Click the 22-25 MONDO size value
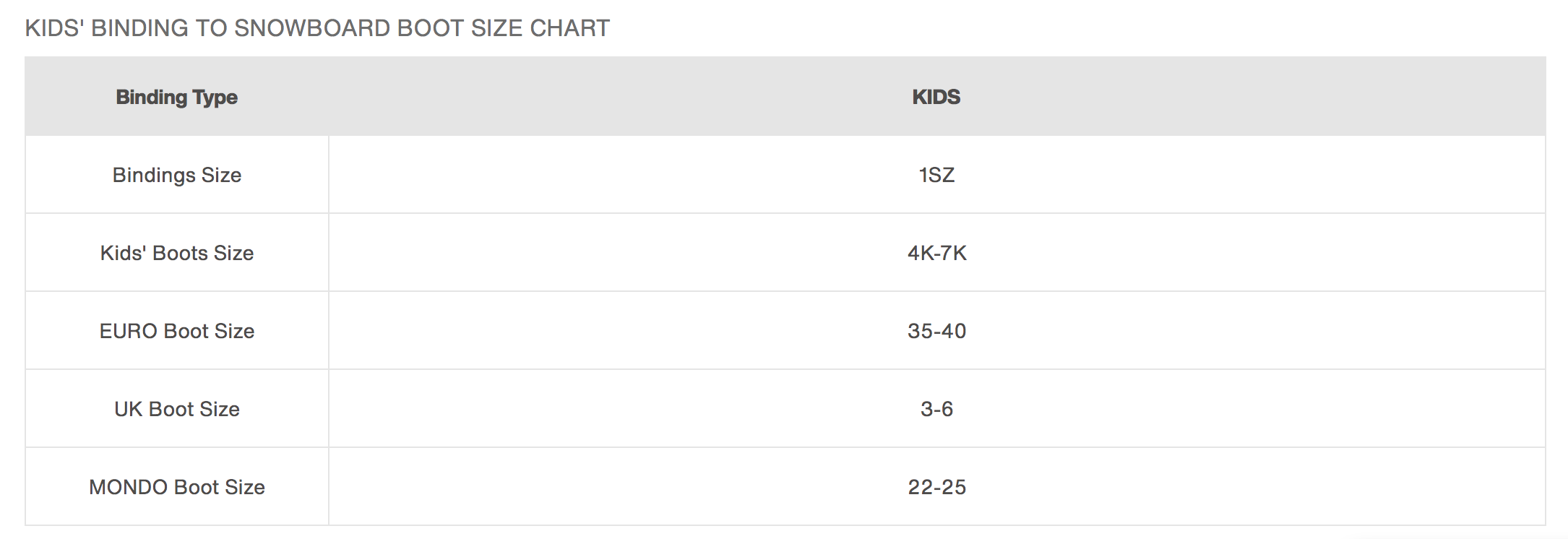Screen dimensions: 1568x539 click(936, 487)
